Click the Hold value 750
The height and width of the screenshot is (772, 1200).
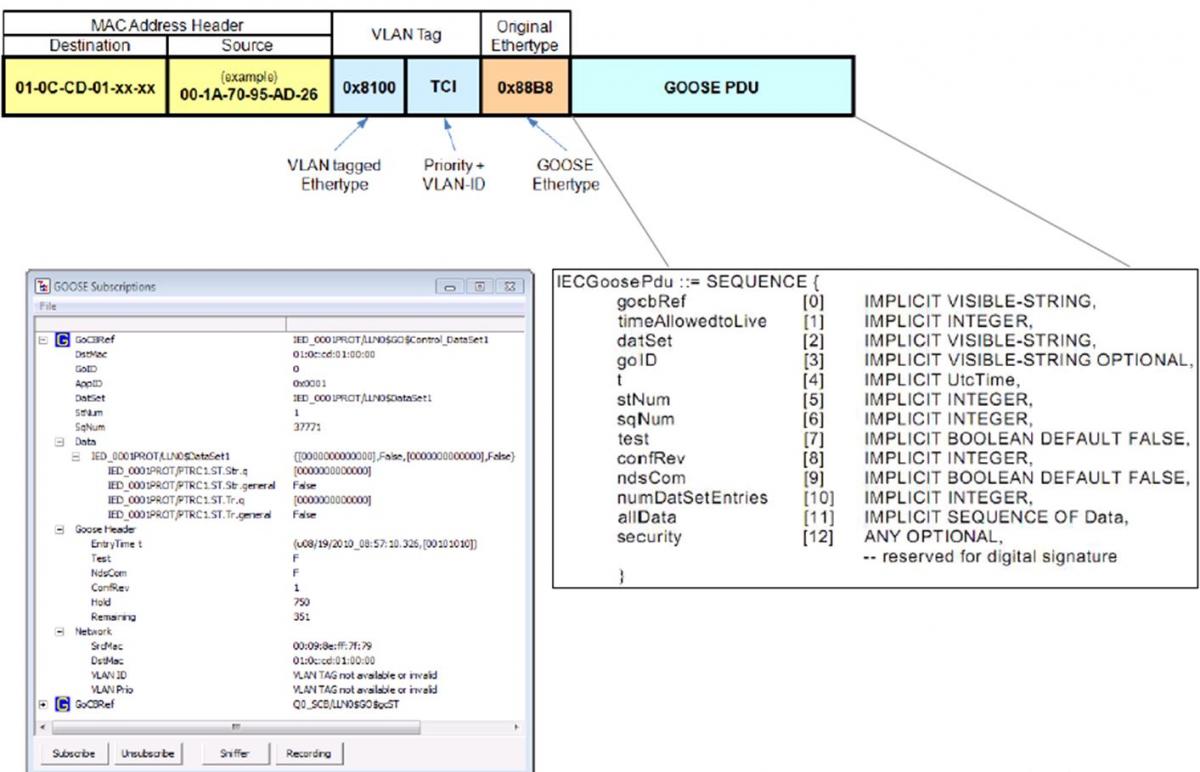tap(300, 603)
